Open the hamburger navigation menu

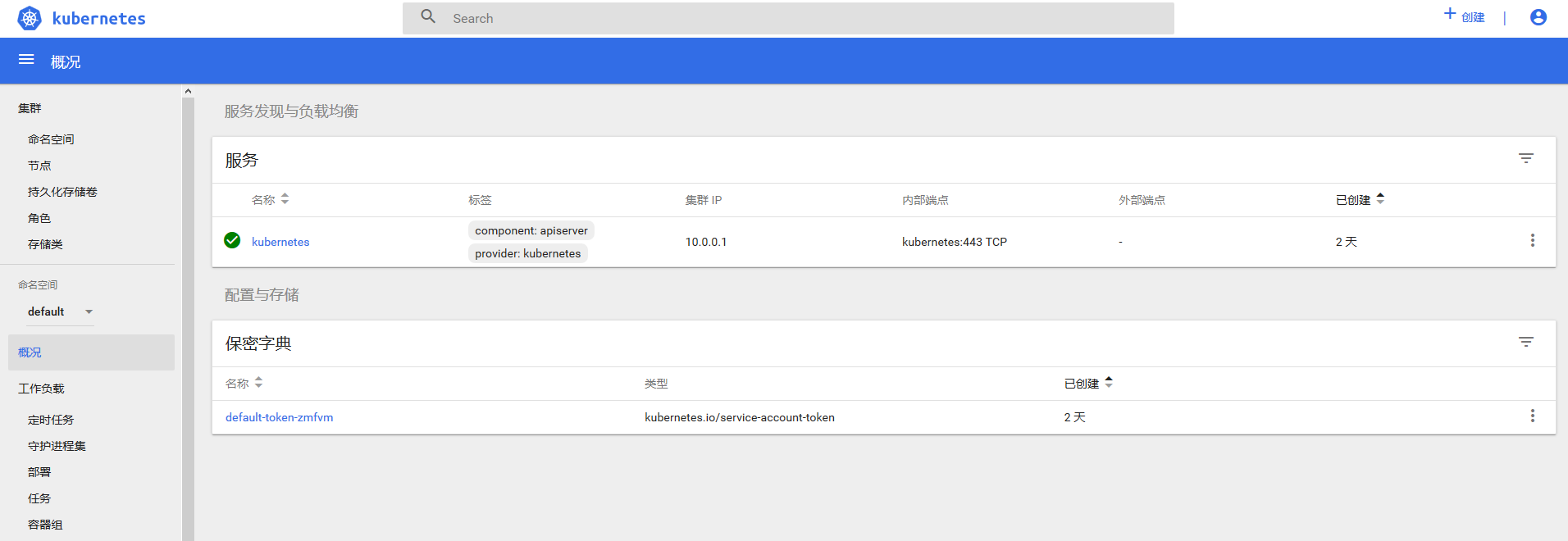point(26,60)
